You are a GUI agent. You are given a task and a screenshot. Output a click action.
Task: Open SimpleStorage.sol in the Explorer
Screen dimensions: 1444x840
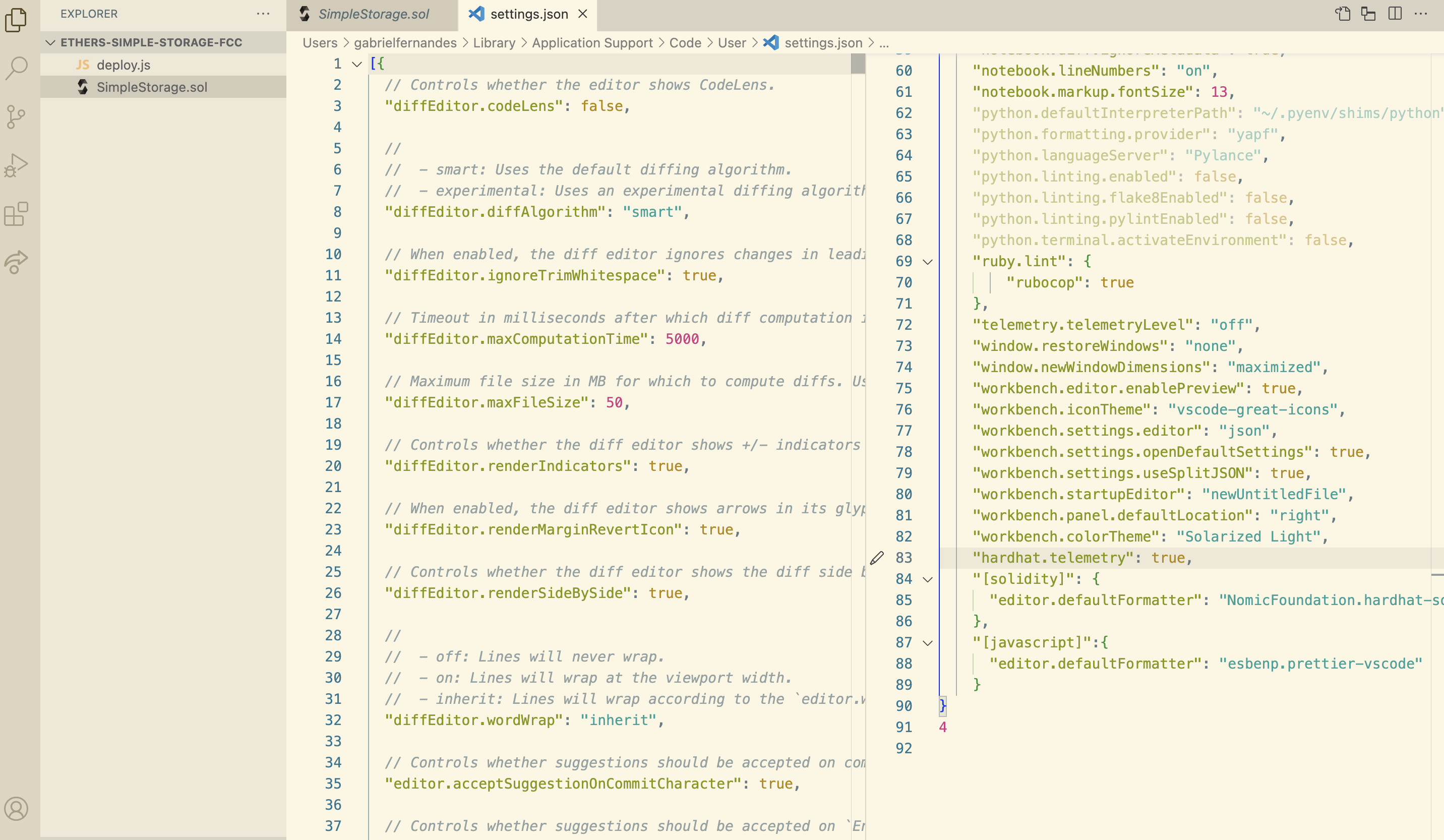(x=163, y=87)
